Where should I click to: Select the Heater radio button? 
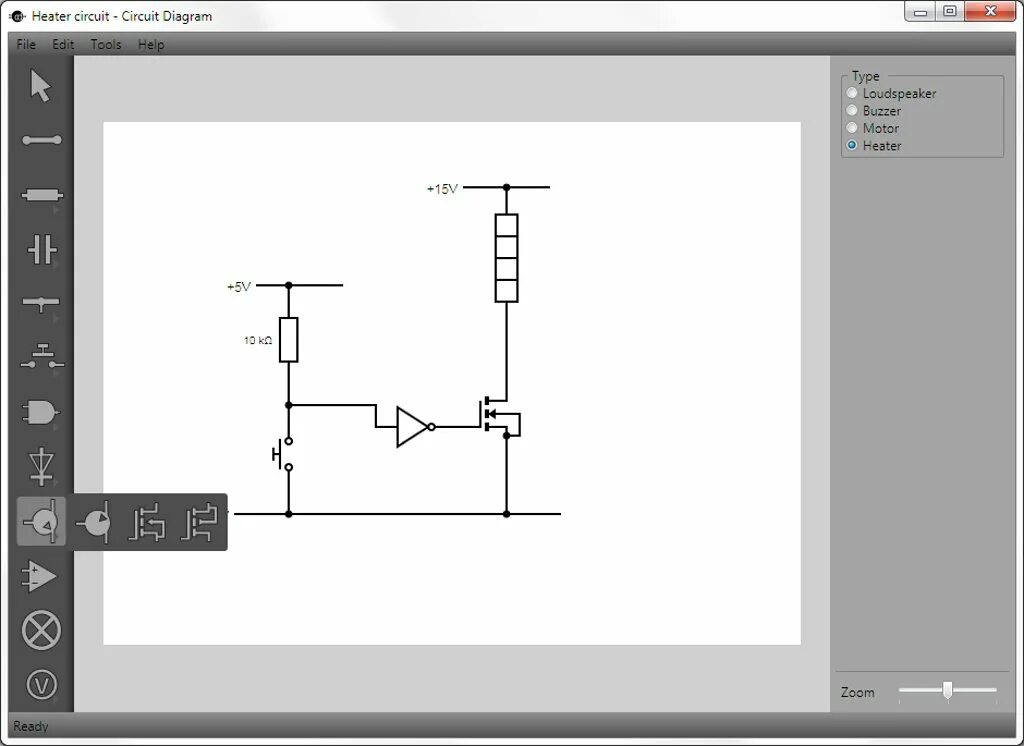[x=852, y=145]
